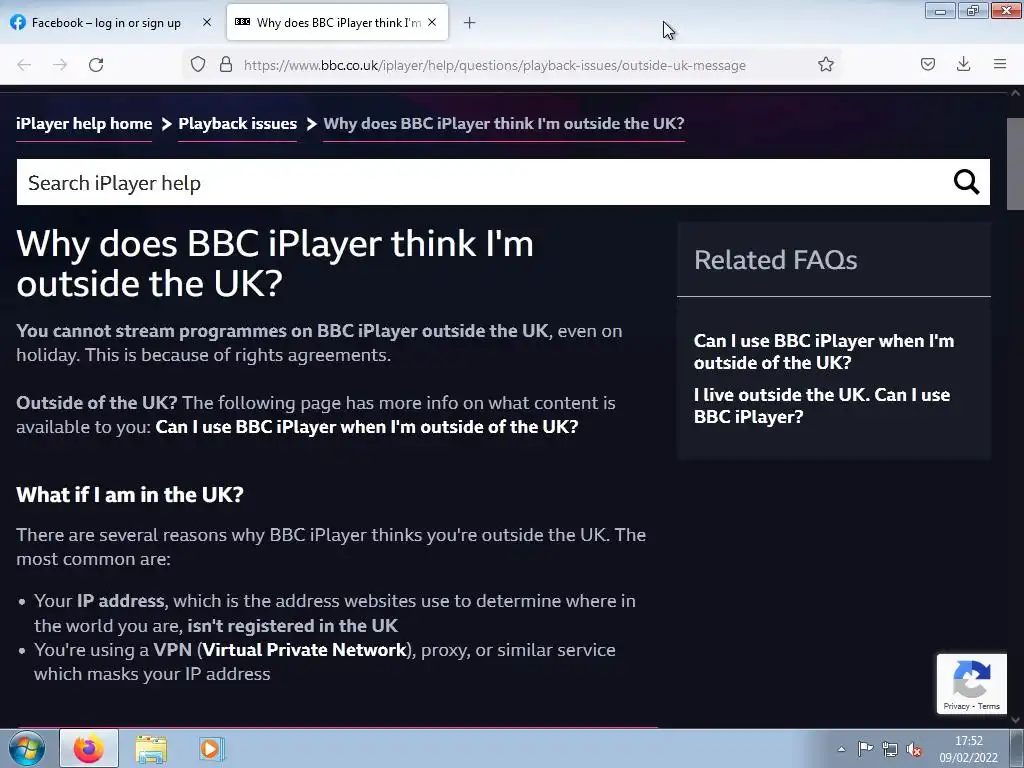Click the scroll-down arrow of the page
Screen dimensions: 1024x768
pyautogui.click(x=1015, y=720)
